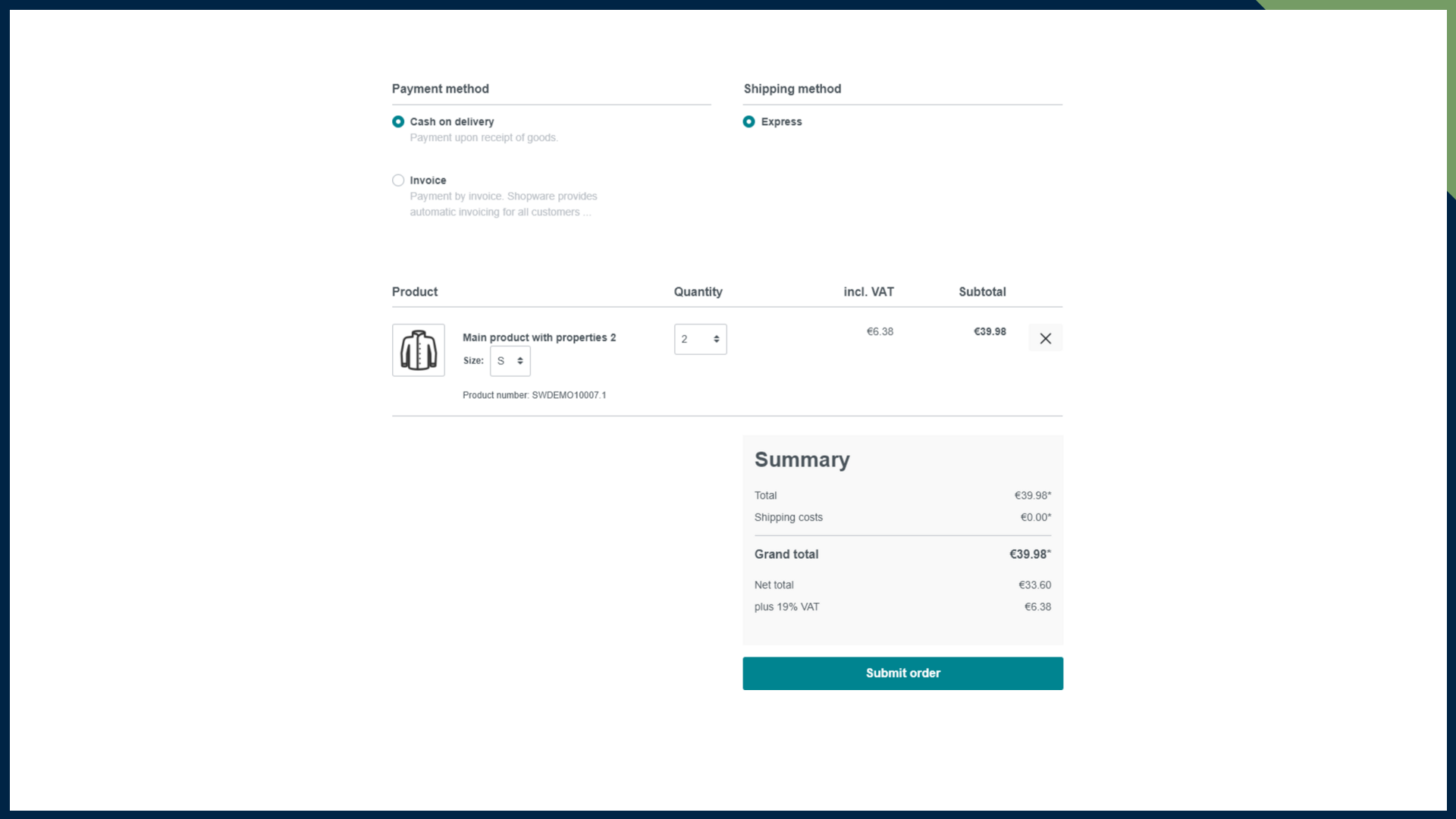
Task: Click the product number SWDEMO10007.1 text
Action: [x=534, y=395]
